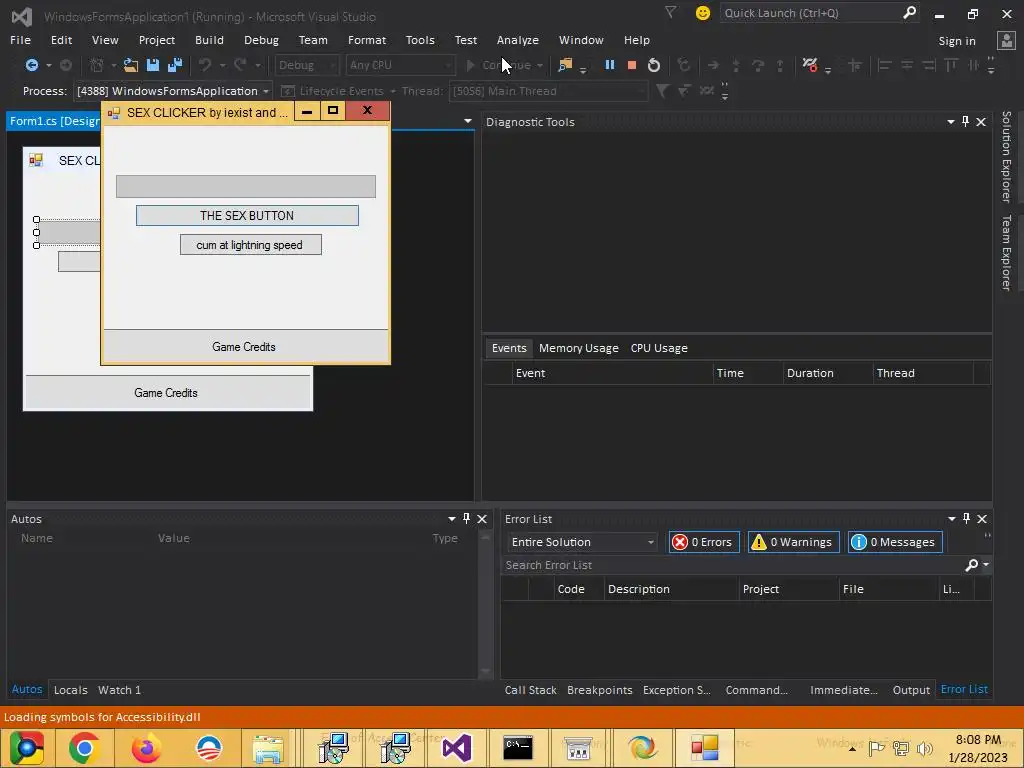
Task: Toggle the 0 Errors filter
Action: [x=704, y=542]
